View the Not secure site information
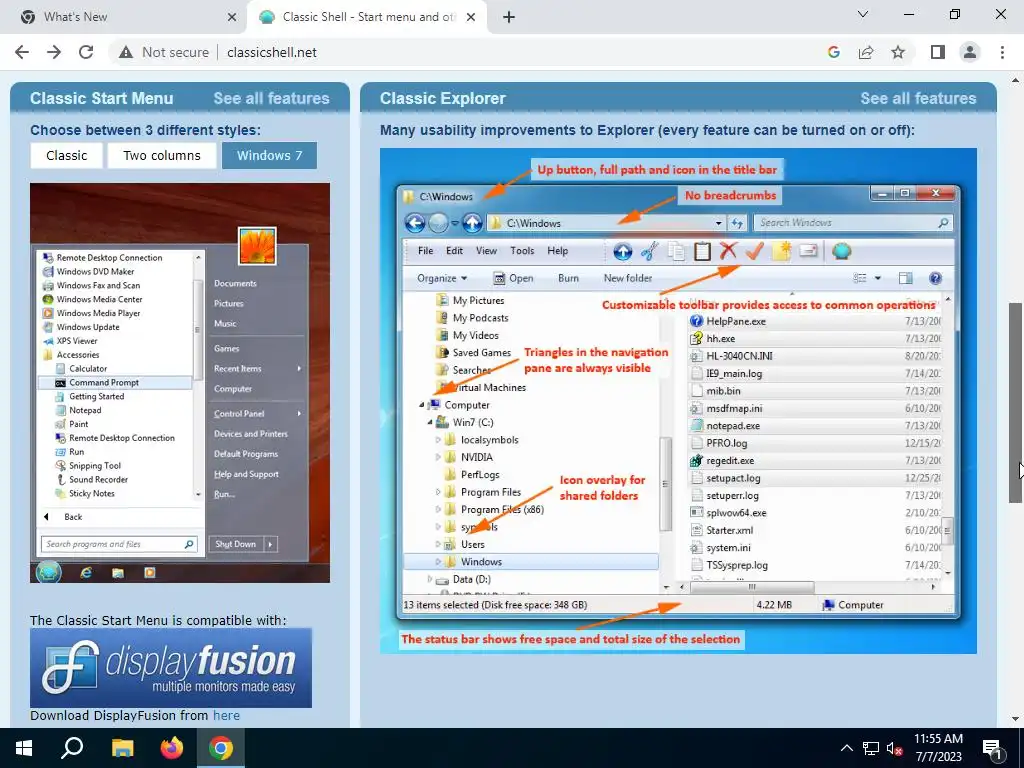The image size is (1024, 768). pyautogui.click(x=164, y=52)
